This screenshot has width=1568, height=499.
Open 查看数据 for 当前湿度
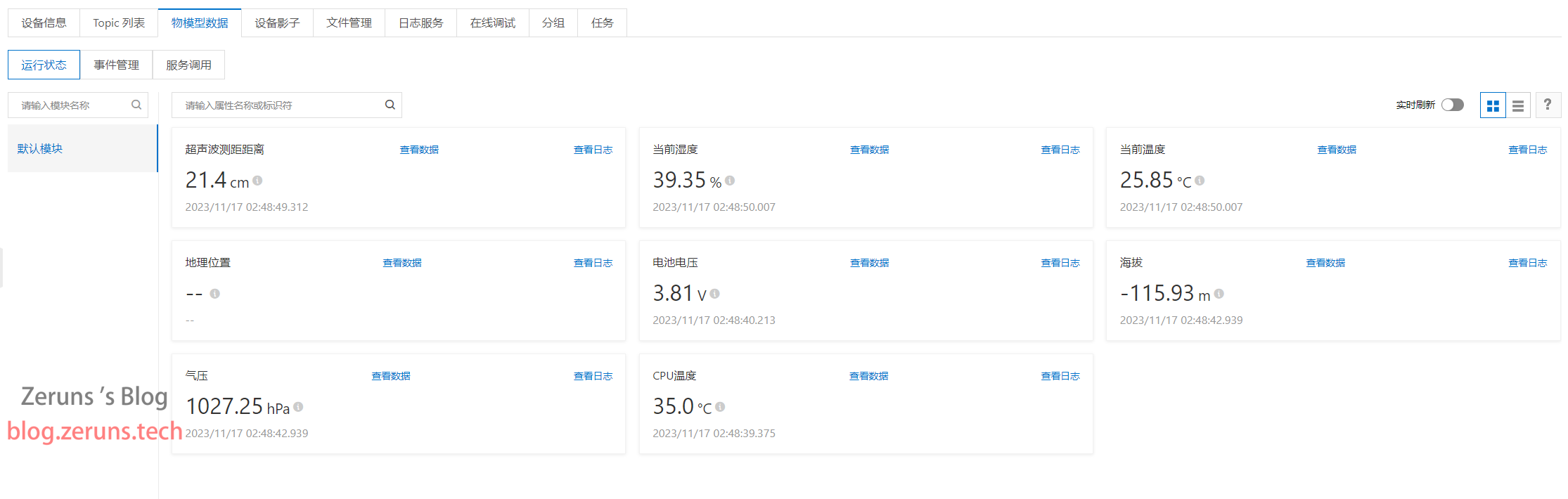pos(869,150)
